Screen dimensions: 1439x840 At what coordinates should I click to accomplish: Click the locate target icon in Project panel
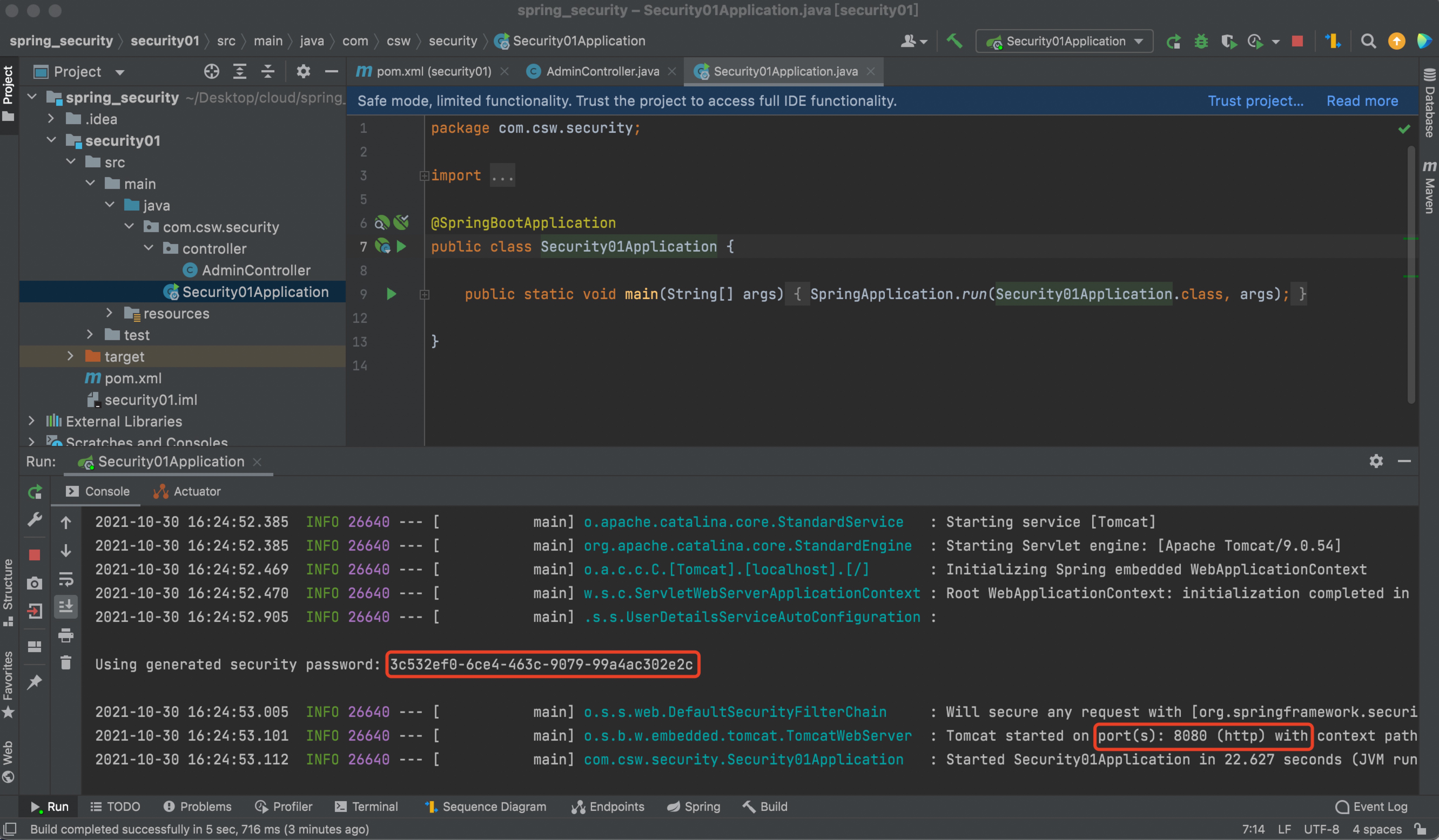click(x=211, y=71)
